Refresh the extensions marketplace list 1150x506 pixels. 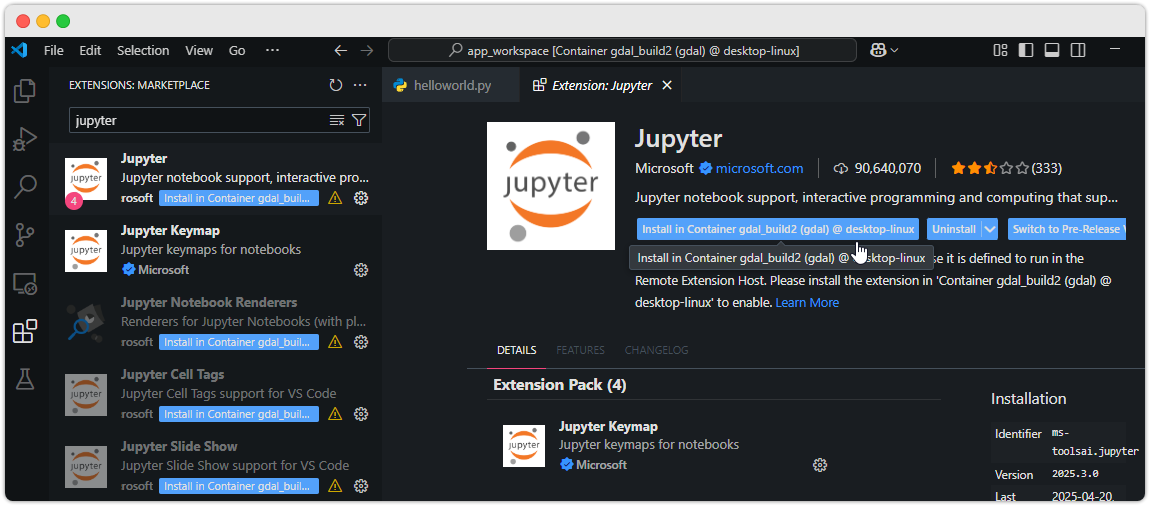[336, 85]
